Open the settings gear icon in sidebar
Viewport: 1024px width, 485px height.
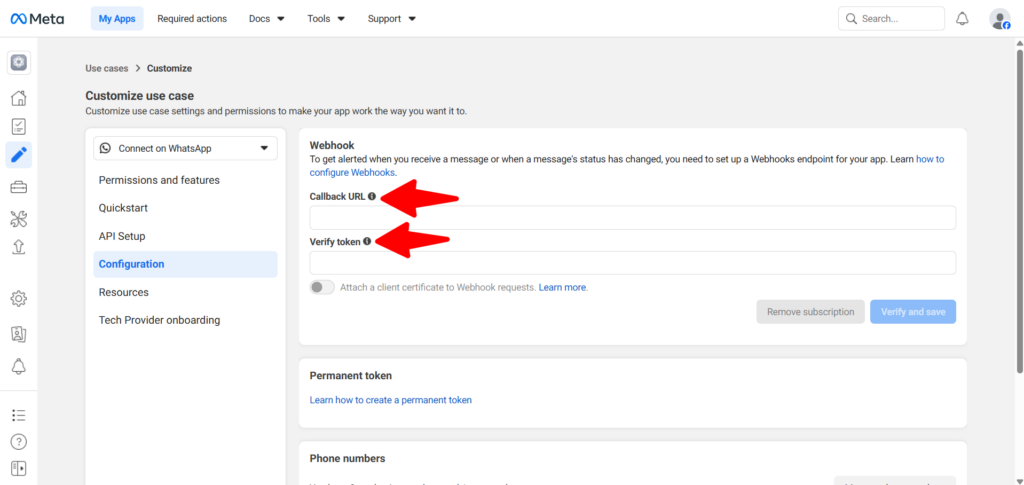(x=18, y=298)
